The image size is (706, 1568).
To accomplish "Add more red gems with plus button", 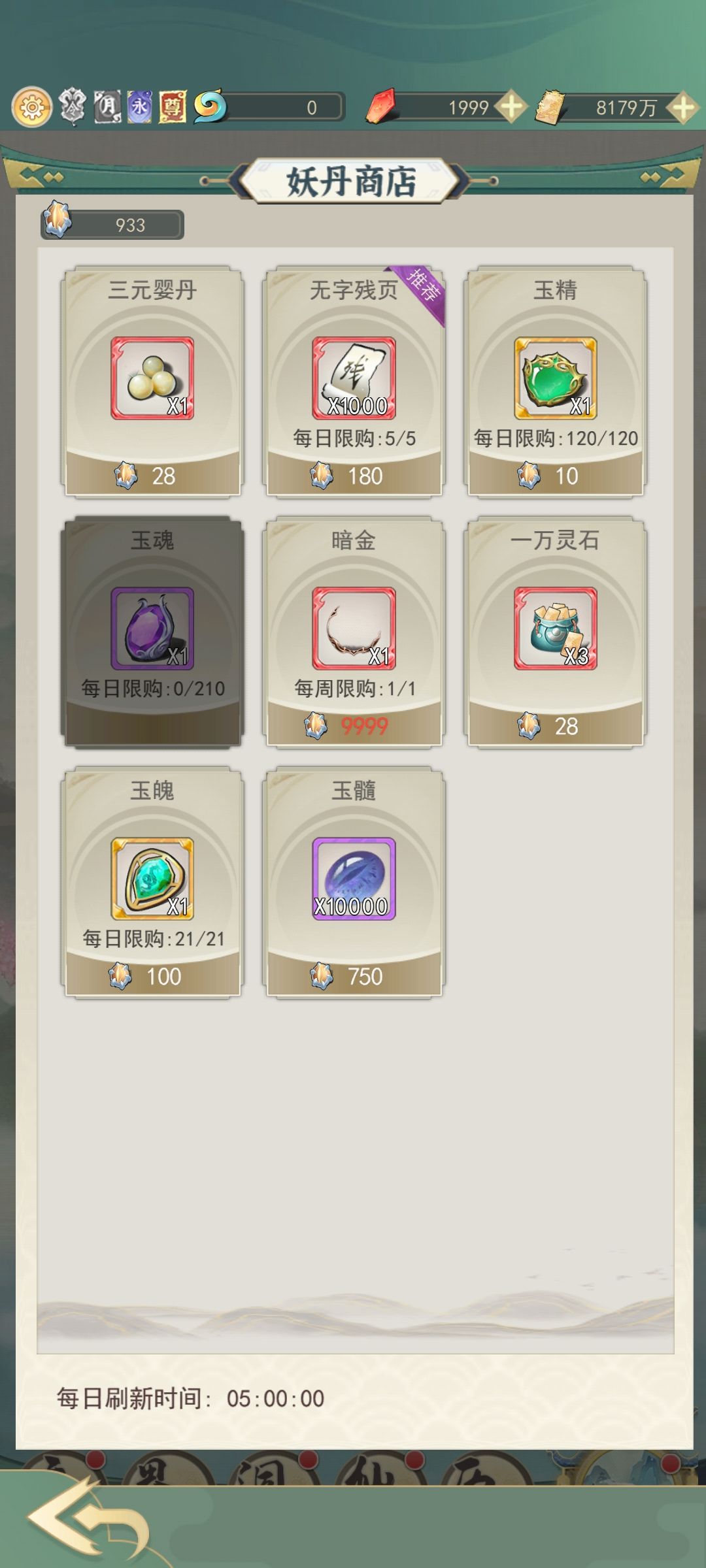I will pos(511,107).
